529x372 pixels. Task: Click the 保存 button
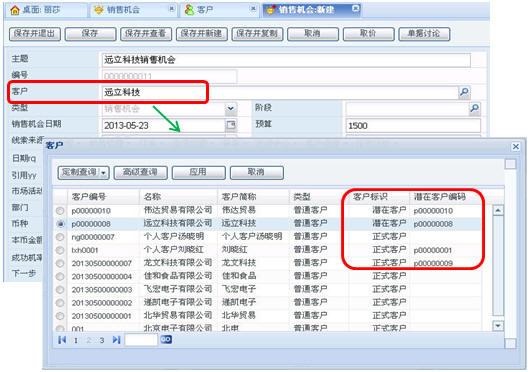click(90, 34)
